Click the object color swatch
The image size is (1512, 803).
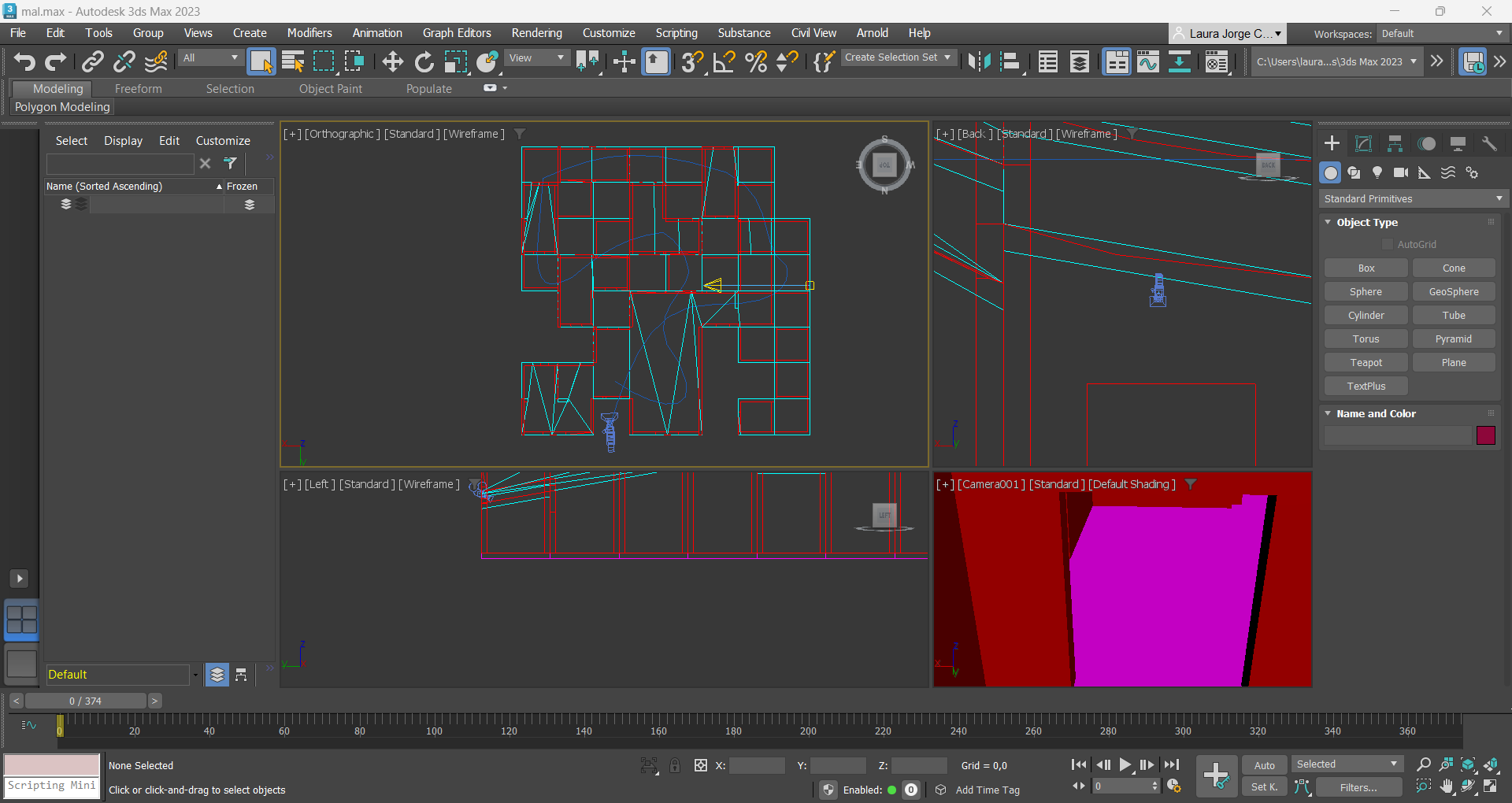point(1486,435)
